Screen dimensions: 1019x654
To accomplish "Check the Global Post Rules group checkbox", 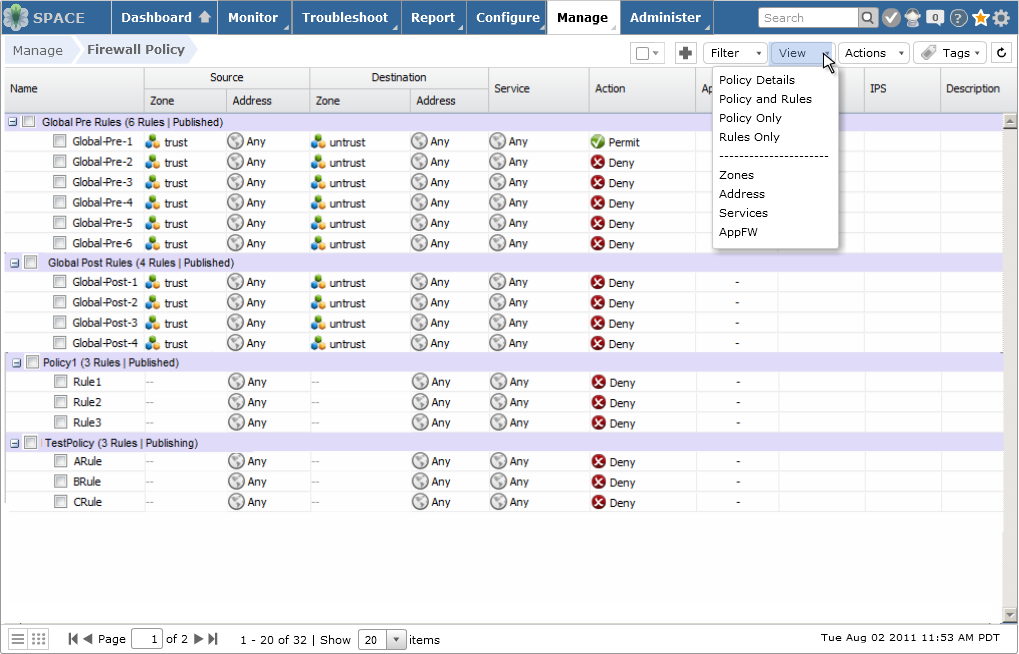I will tap(31, 262).
